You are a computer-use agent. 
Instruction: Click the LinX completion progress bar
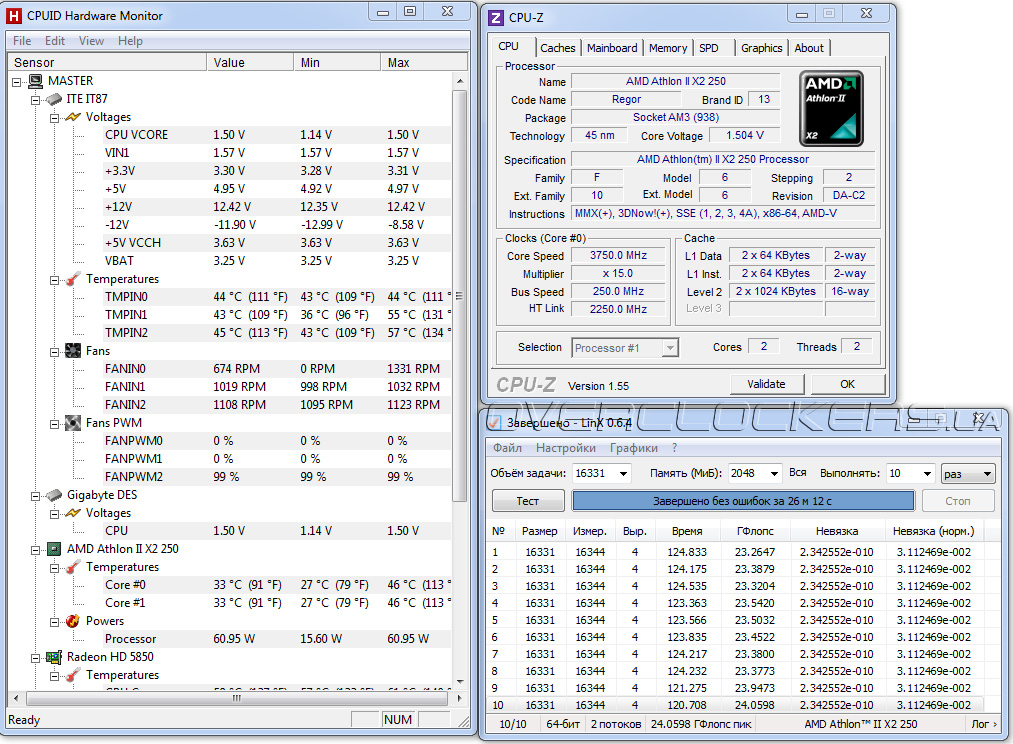tap(743, 501)
